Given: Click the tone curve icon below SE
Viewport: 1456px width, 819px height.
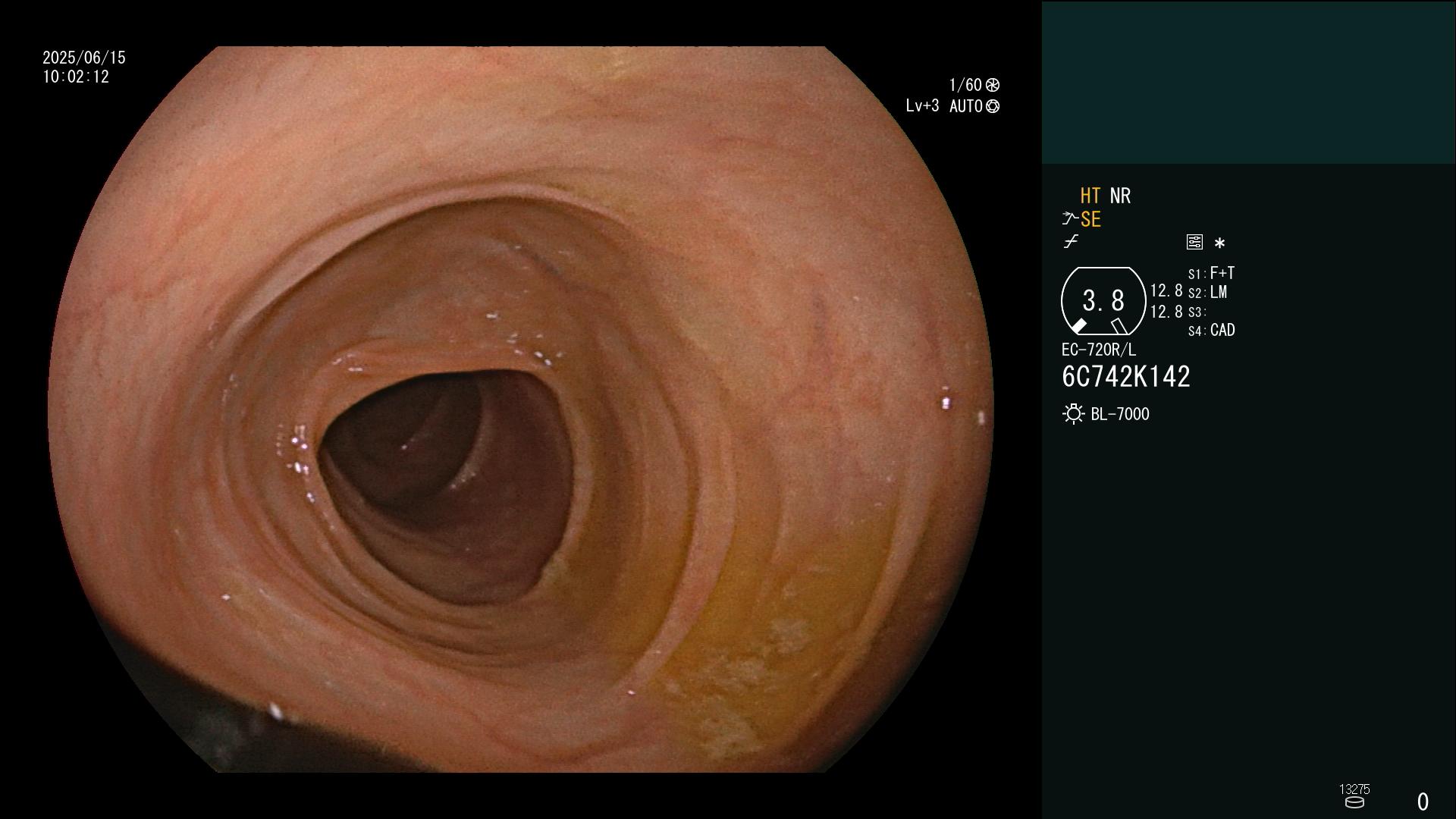Looking at the screenshot, I should pos(1071,242).
